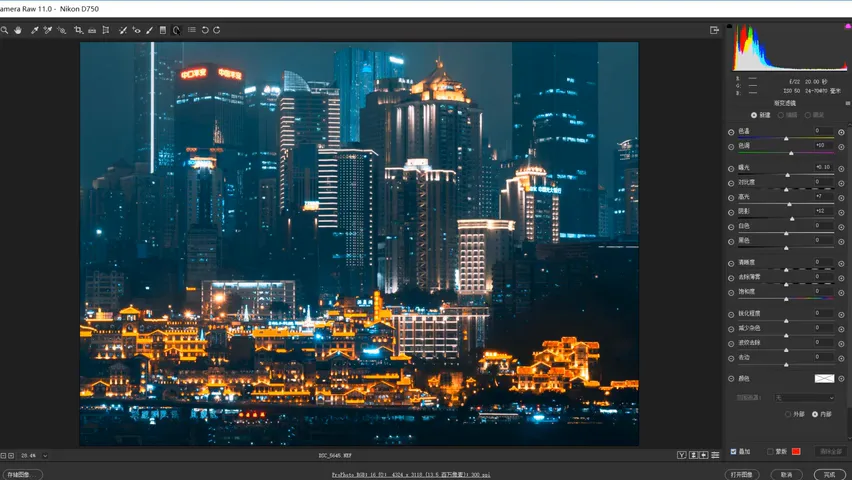Rotate image clockwise
The width and height of the screenshot is (852, 480).
click(x=217, y=30)
